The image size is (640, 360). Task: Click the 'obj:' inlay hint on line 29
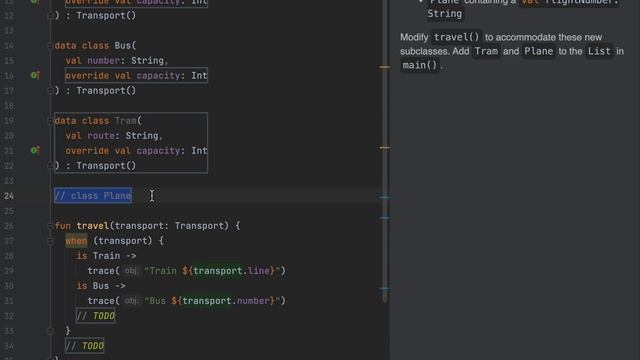point(131,271)
